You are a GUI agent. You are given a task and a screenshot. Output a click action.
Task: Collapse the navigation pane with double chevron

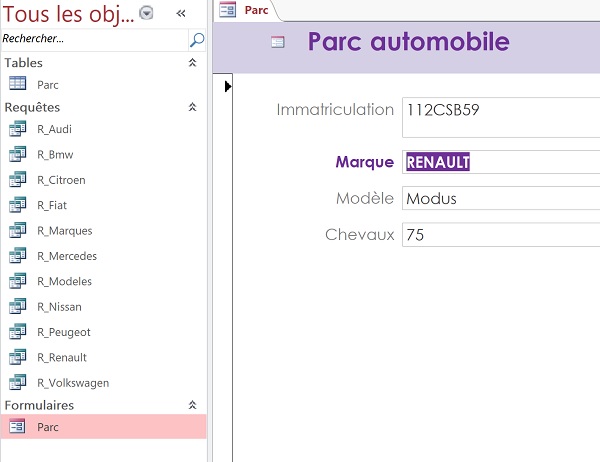point(181,14)
